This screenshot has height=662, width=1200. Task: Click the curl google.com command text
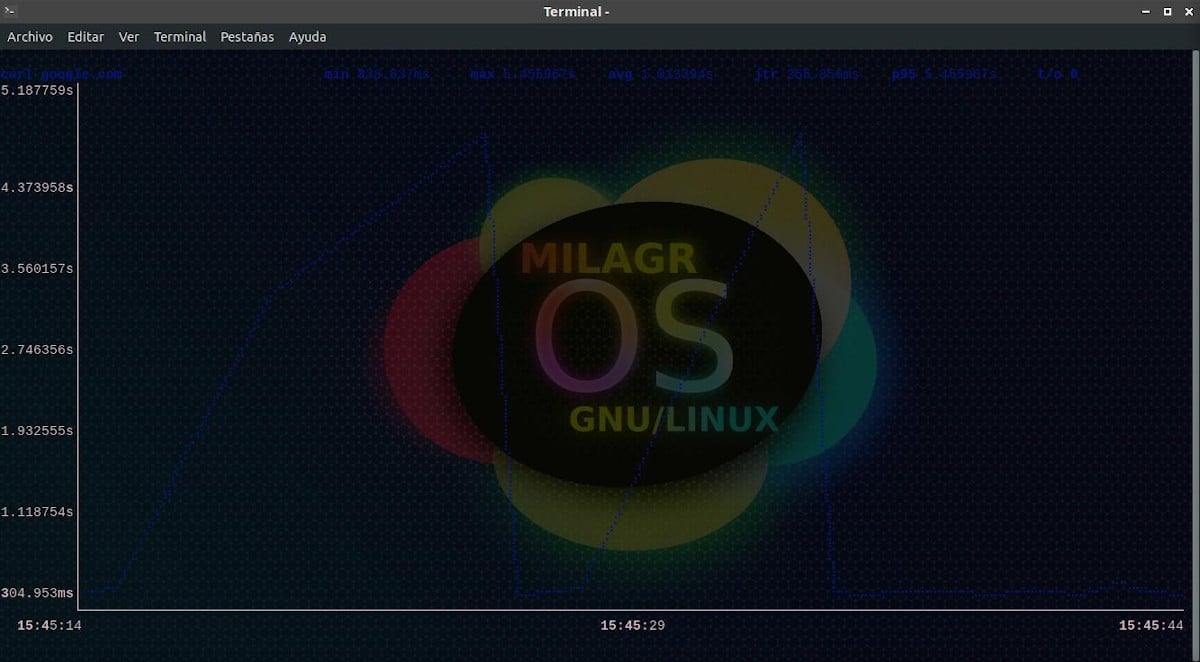61,74
